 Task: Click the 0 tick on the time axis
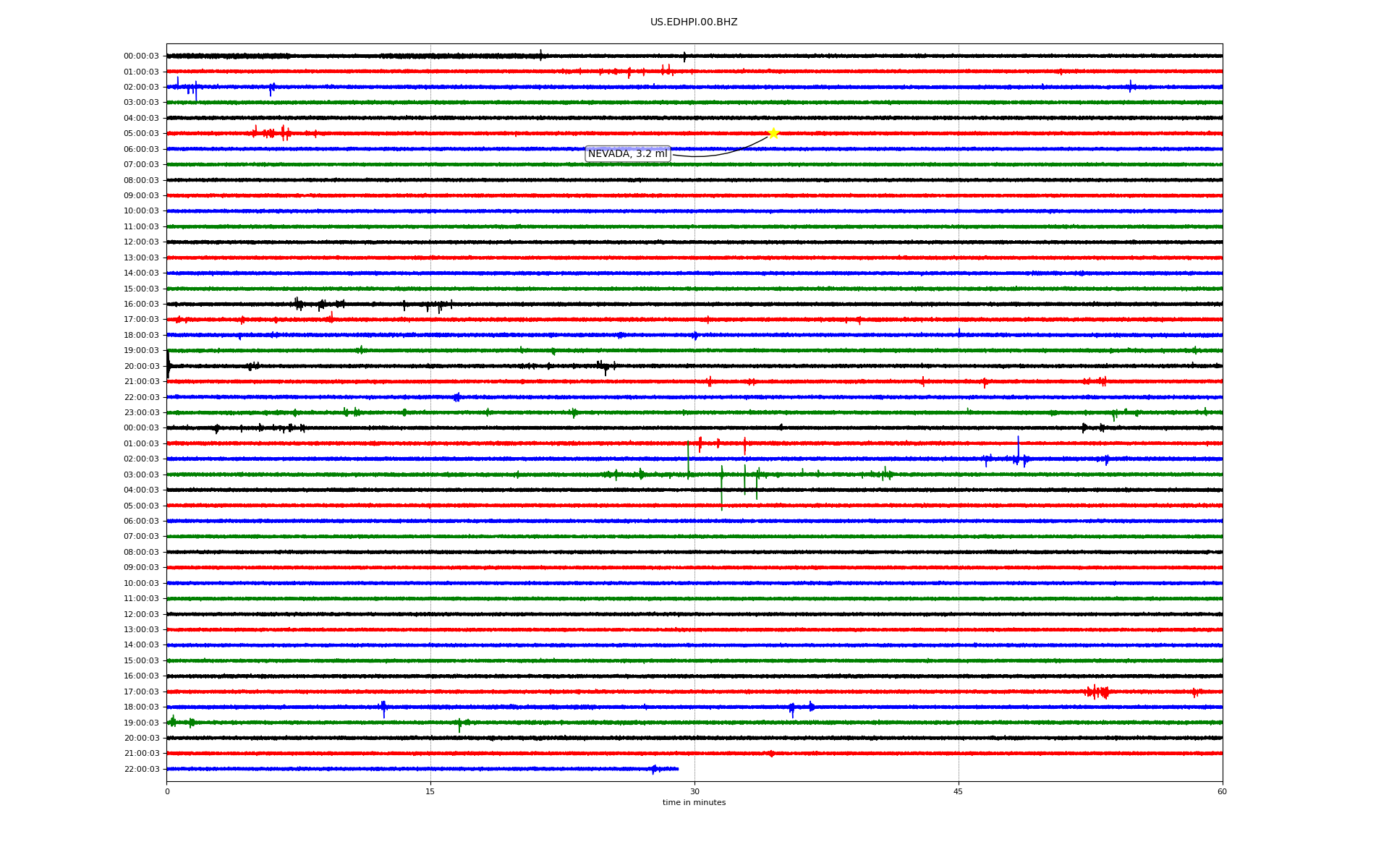coord(167,791)
